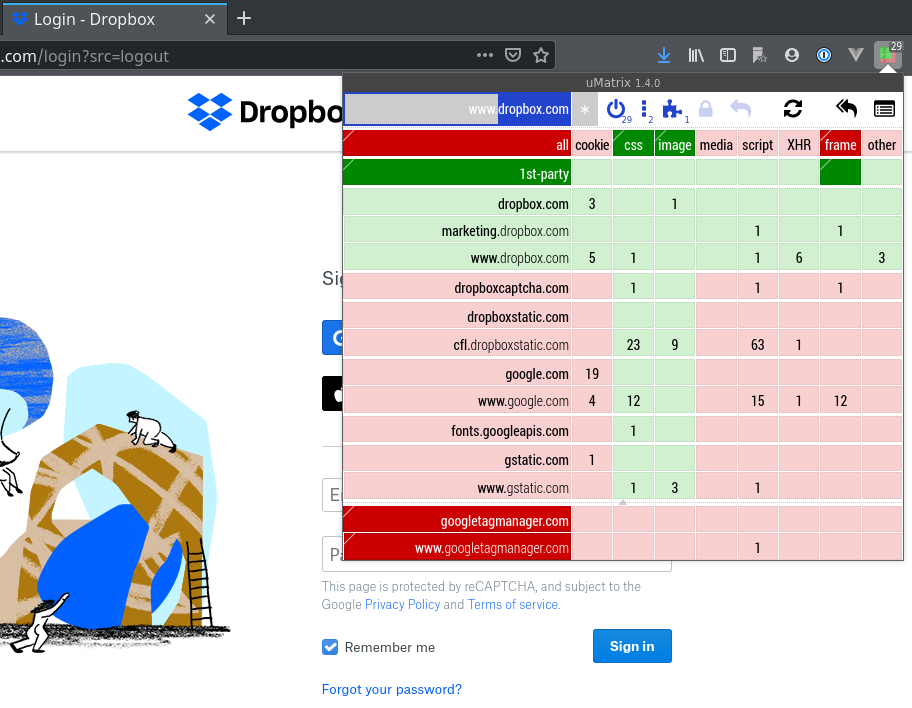Click the cfl.dropboxstatic.com row label
Screen dimensions: 912x708
pyautogui.click(x=457, y=344)
